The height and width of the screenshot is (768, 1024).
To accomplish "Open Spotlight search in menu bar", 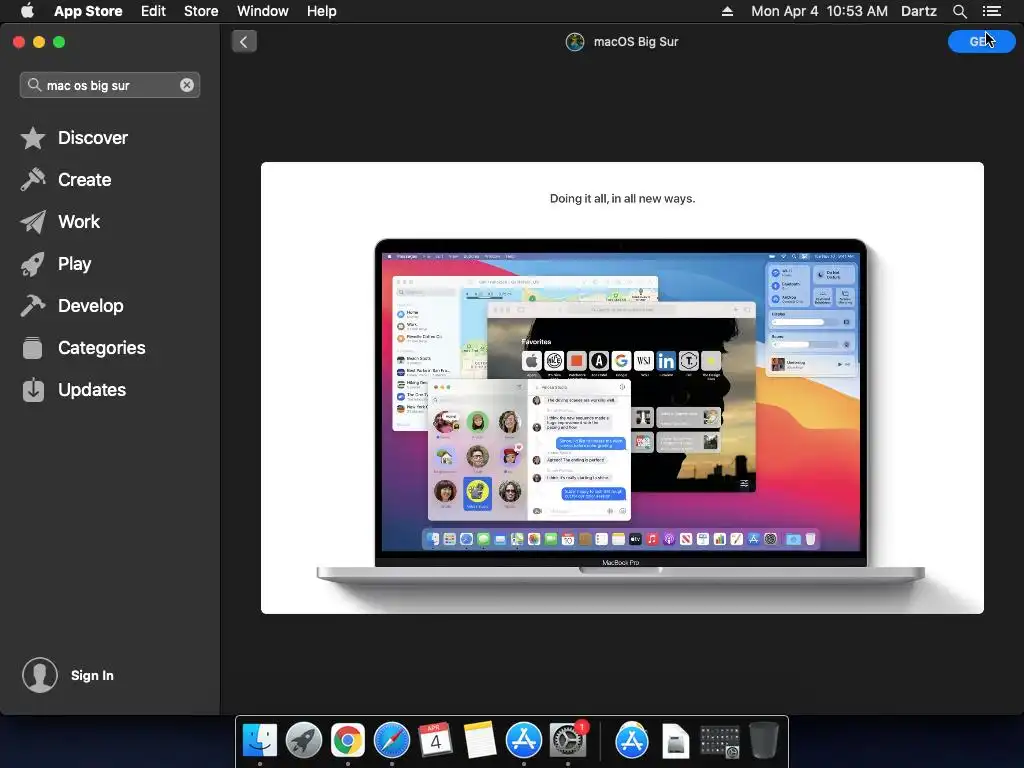I will tap(959, 11).
